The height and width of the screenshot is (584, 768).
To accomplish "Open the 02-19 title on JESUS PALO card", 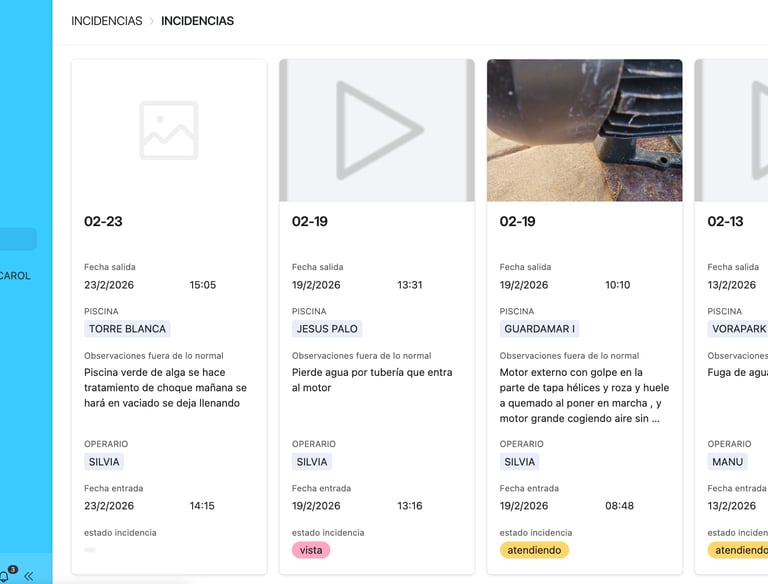I will [310, 221].
